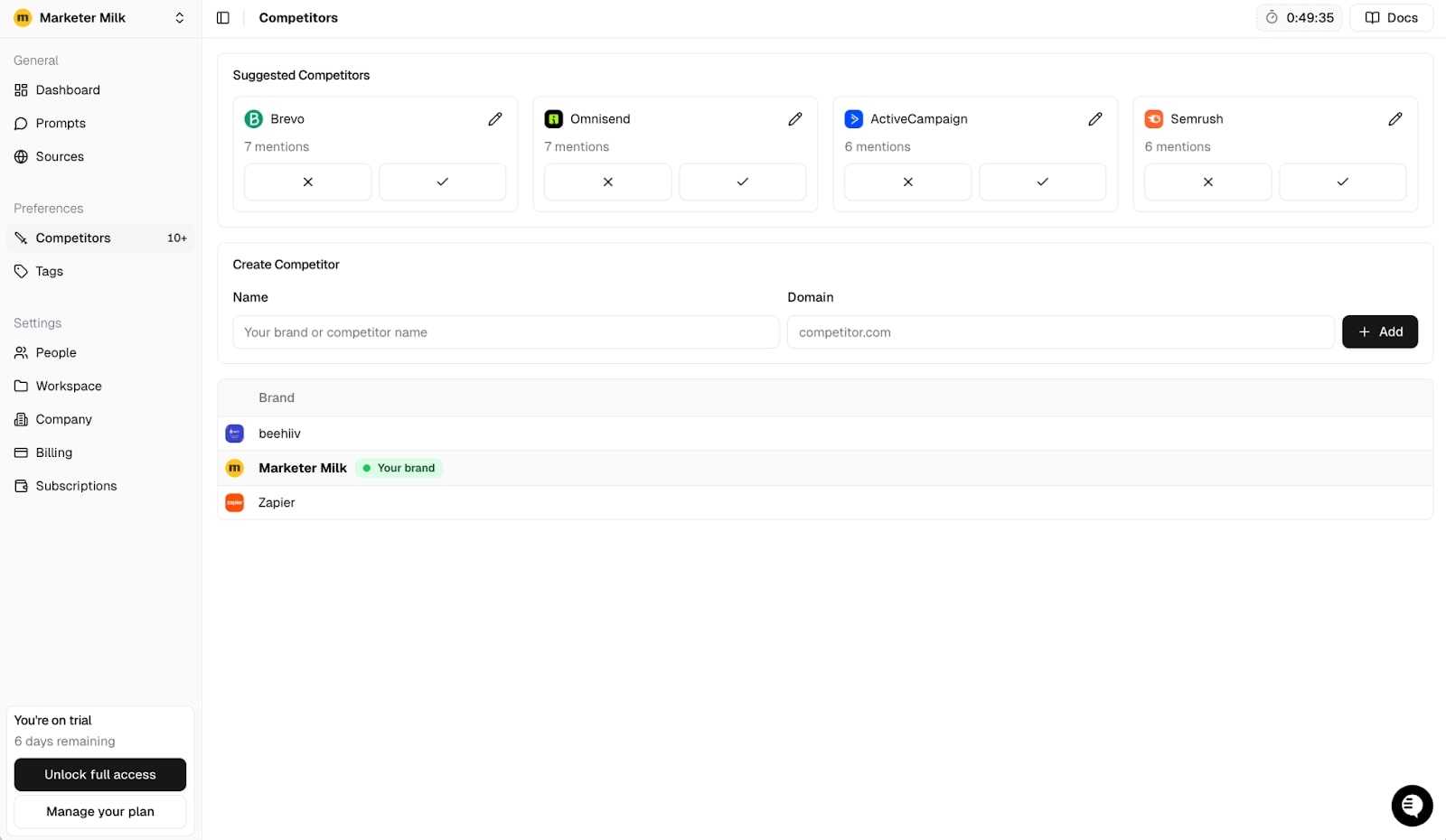
Task: Focus the competitor Name input field
Action: [x=506, y=332]
